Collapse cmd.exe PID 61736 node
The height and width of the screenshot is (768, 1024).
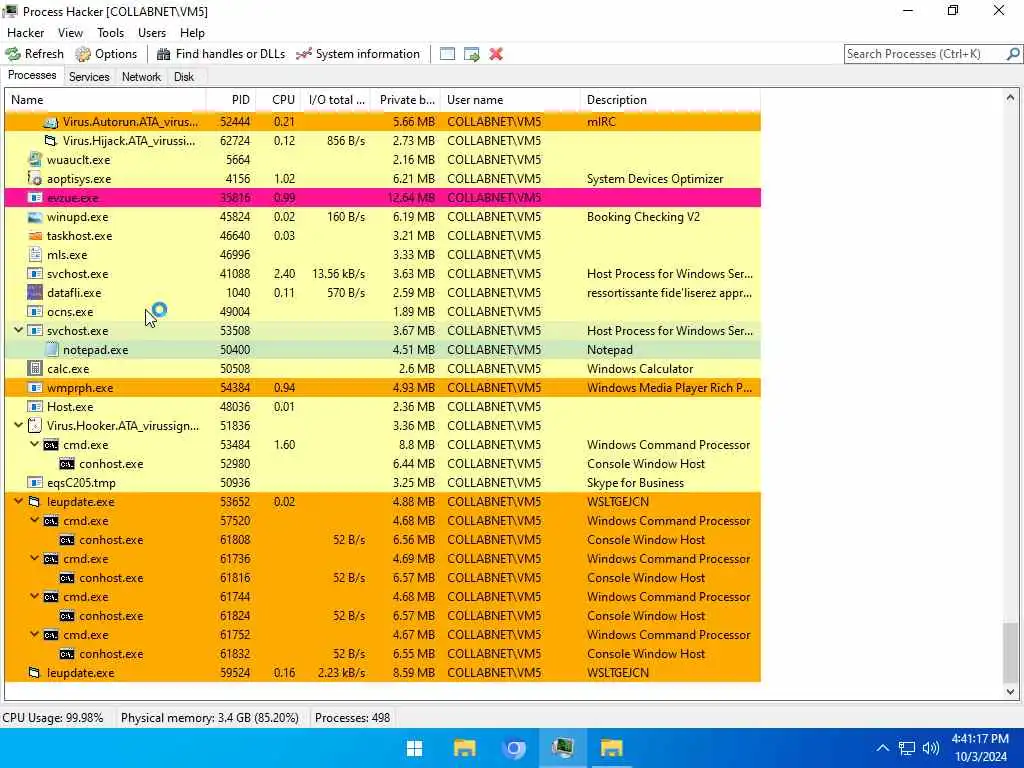34,558
